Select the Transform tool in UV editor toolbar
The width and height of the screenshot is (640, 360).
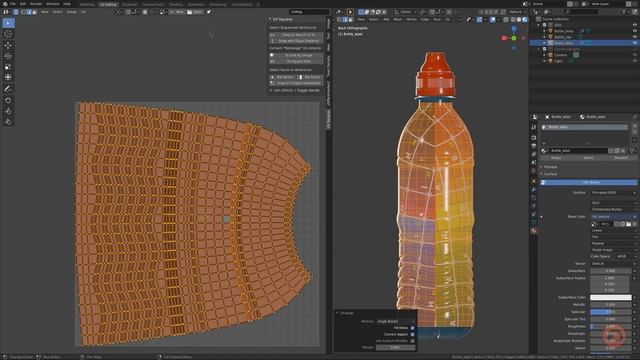tap(8, 77)
